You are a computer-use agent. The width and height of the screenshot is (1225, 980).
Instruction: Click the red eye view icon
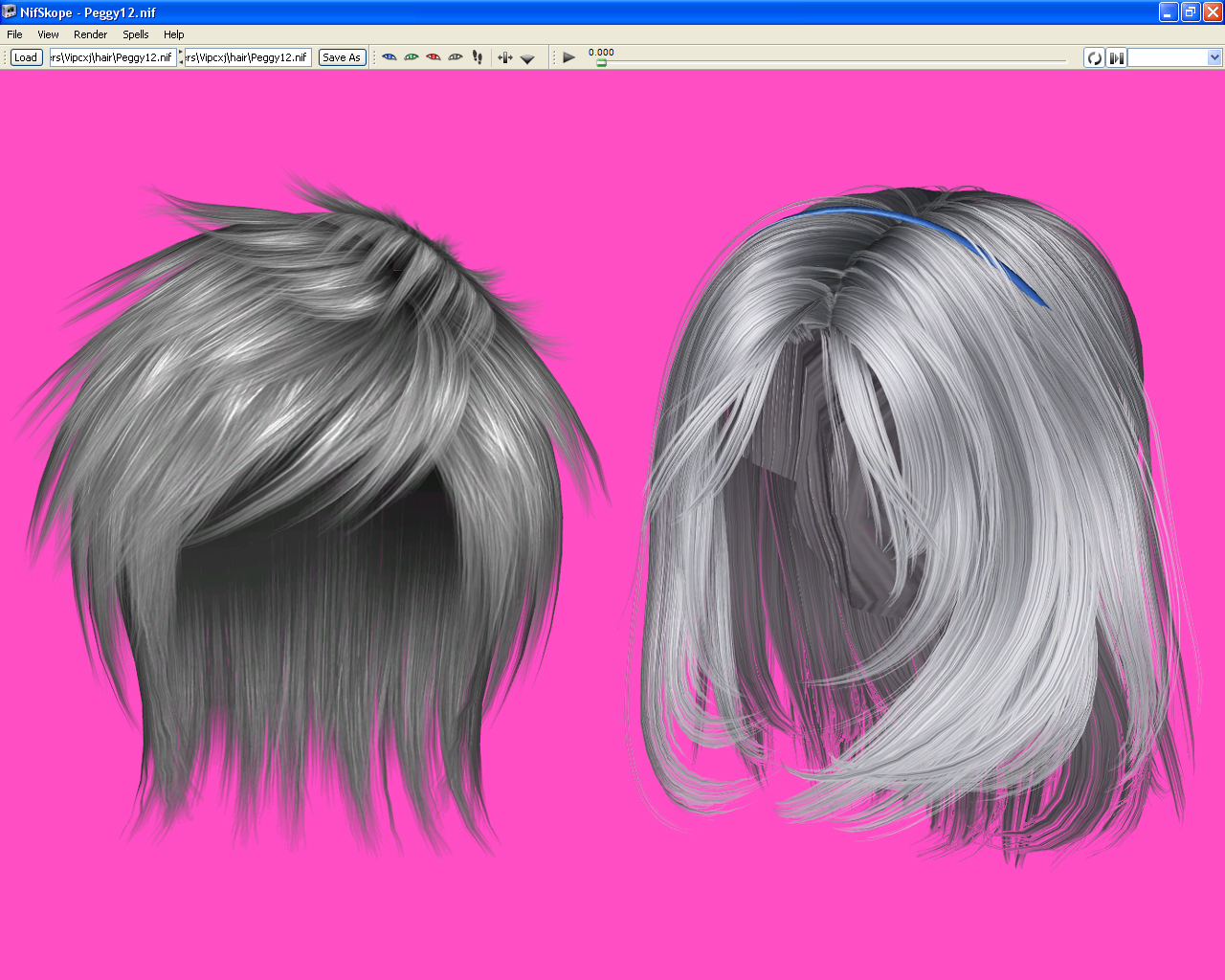click(434, 57)
